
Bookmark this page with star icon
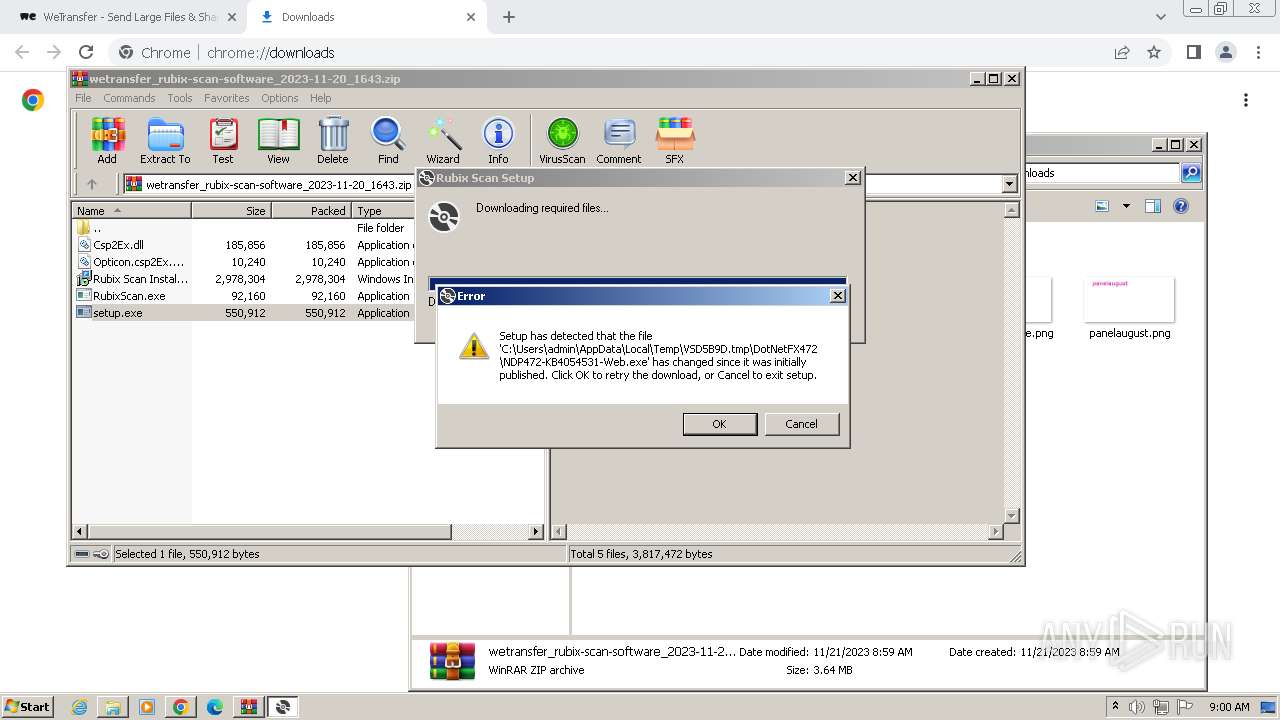pos(1154,52)
